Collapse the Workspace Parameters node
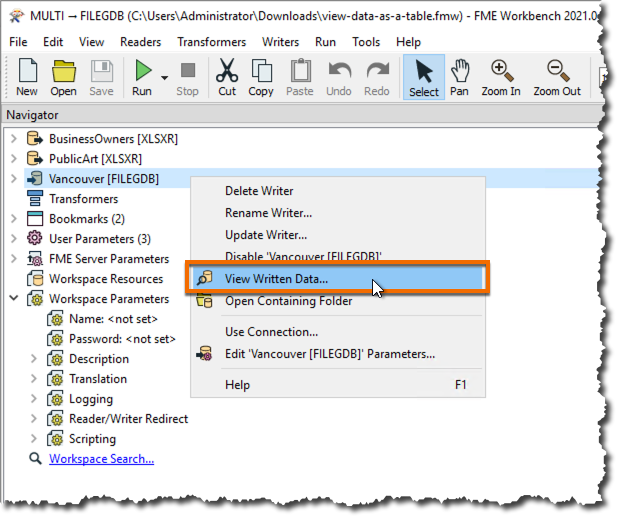618x516 pixels. coord(14,298)
